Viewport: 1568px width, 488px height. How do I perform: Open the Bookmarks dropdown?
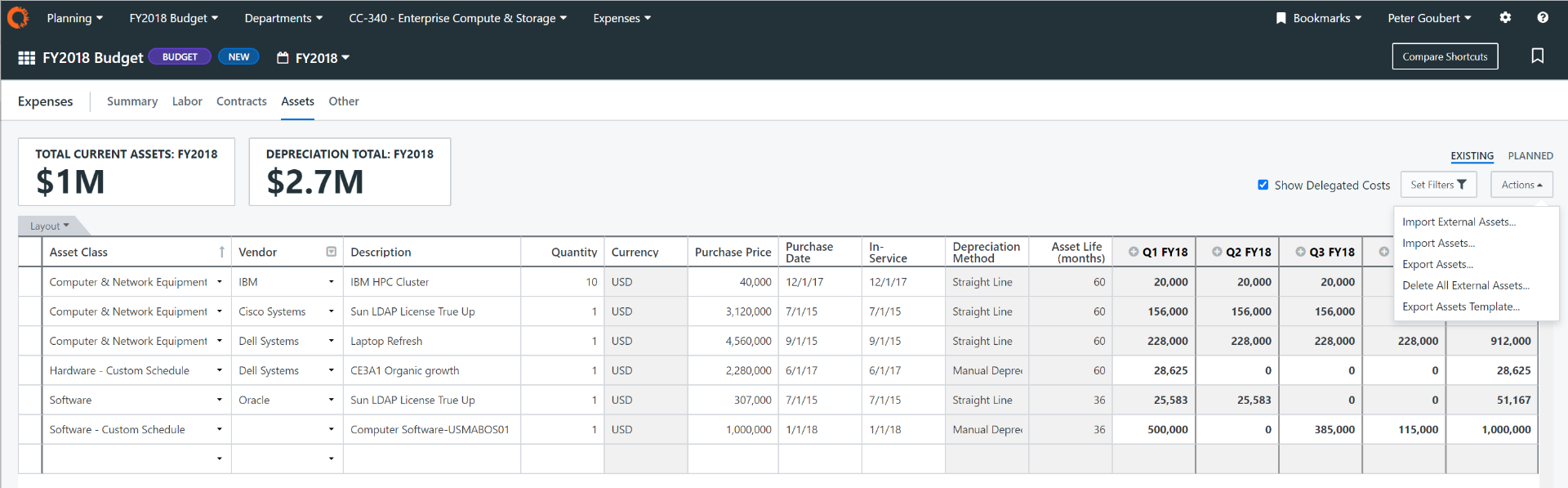pyautogui.click(x=1319, y=18)
